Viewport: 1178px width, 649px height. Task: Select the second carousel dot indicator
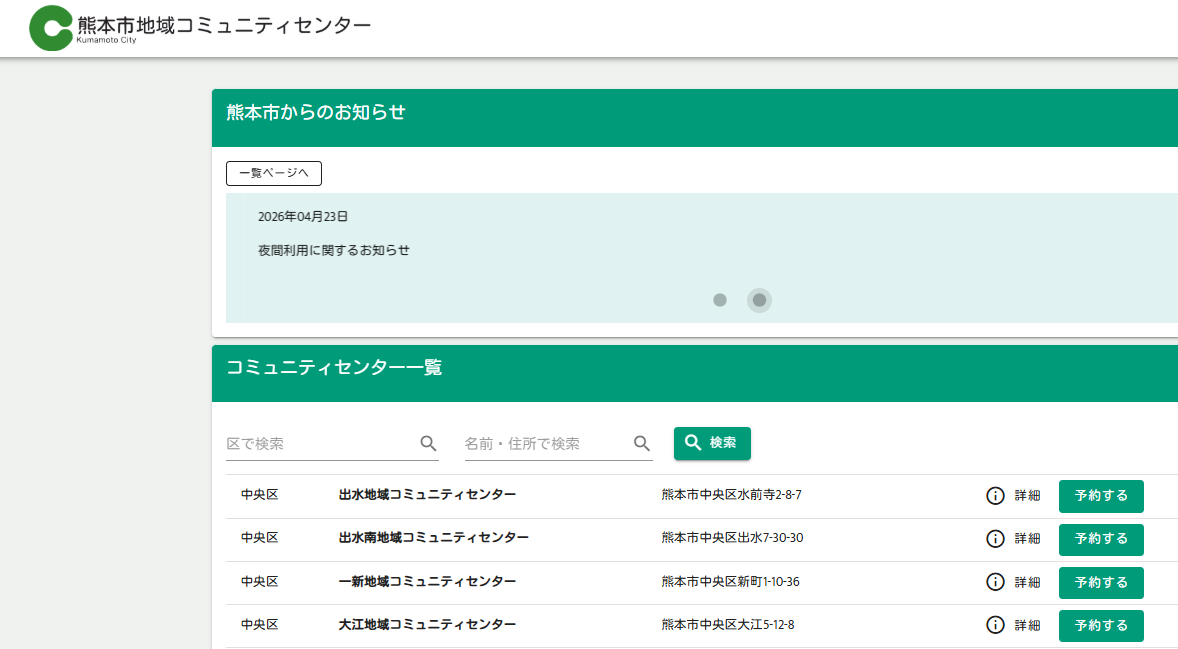[x=760, y=300]
